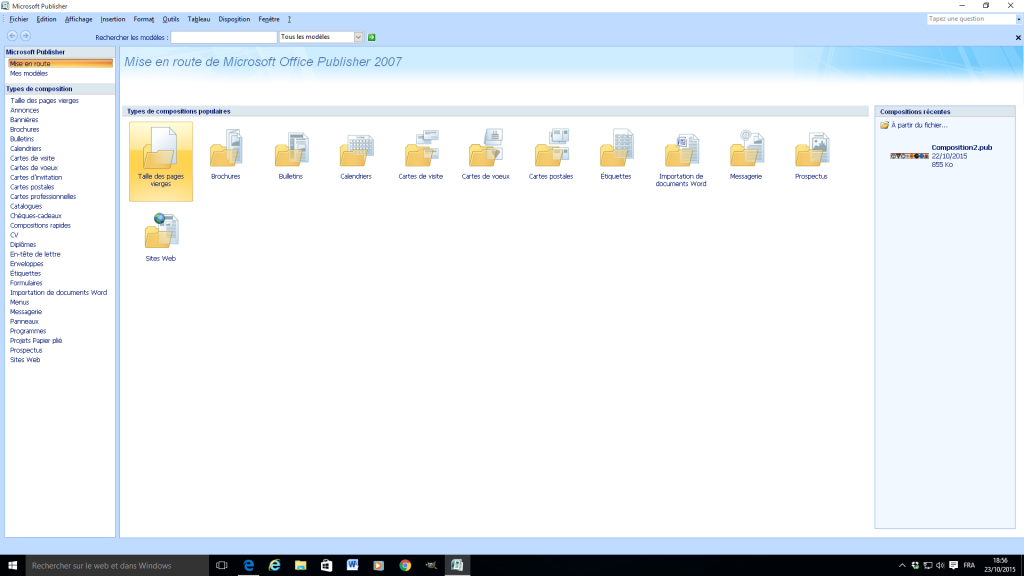Close the task pane with the X
The width and height of the screenshot is (1024, 576).
tap(1017, 38)
